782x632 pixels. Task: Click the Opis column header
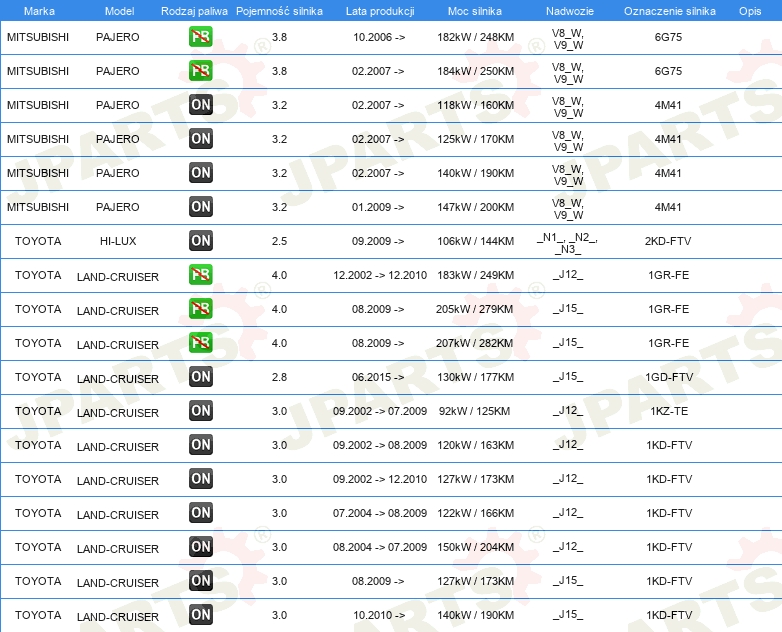pyautogui.click(x=750, y=11)
